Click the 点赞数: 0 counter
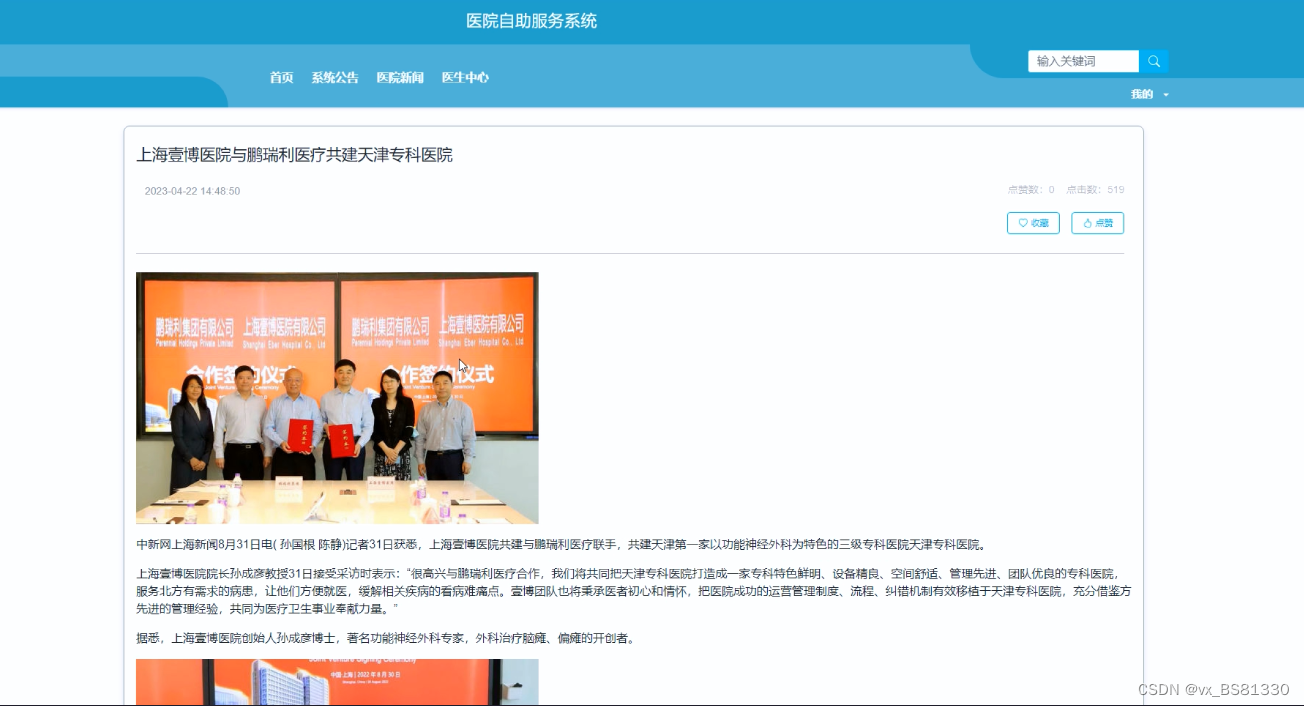 [1031, 190]
